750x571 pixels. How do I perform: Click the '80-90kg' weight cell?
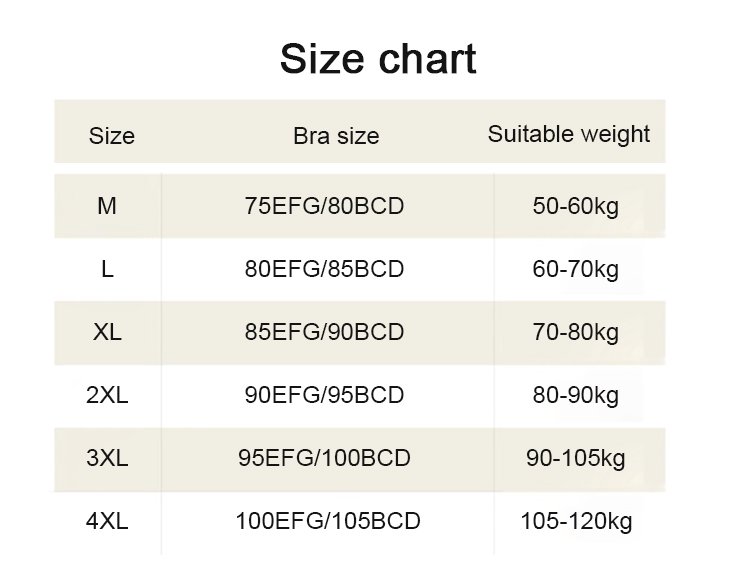coord(576,395)
